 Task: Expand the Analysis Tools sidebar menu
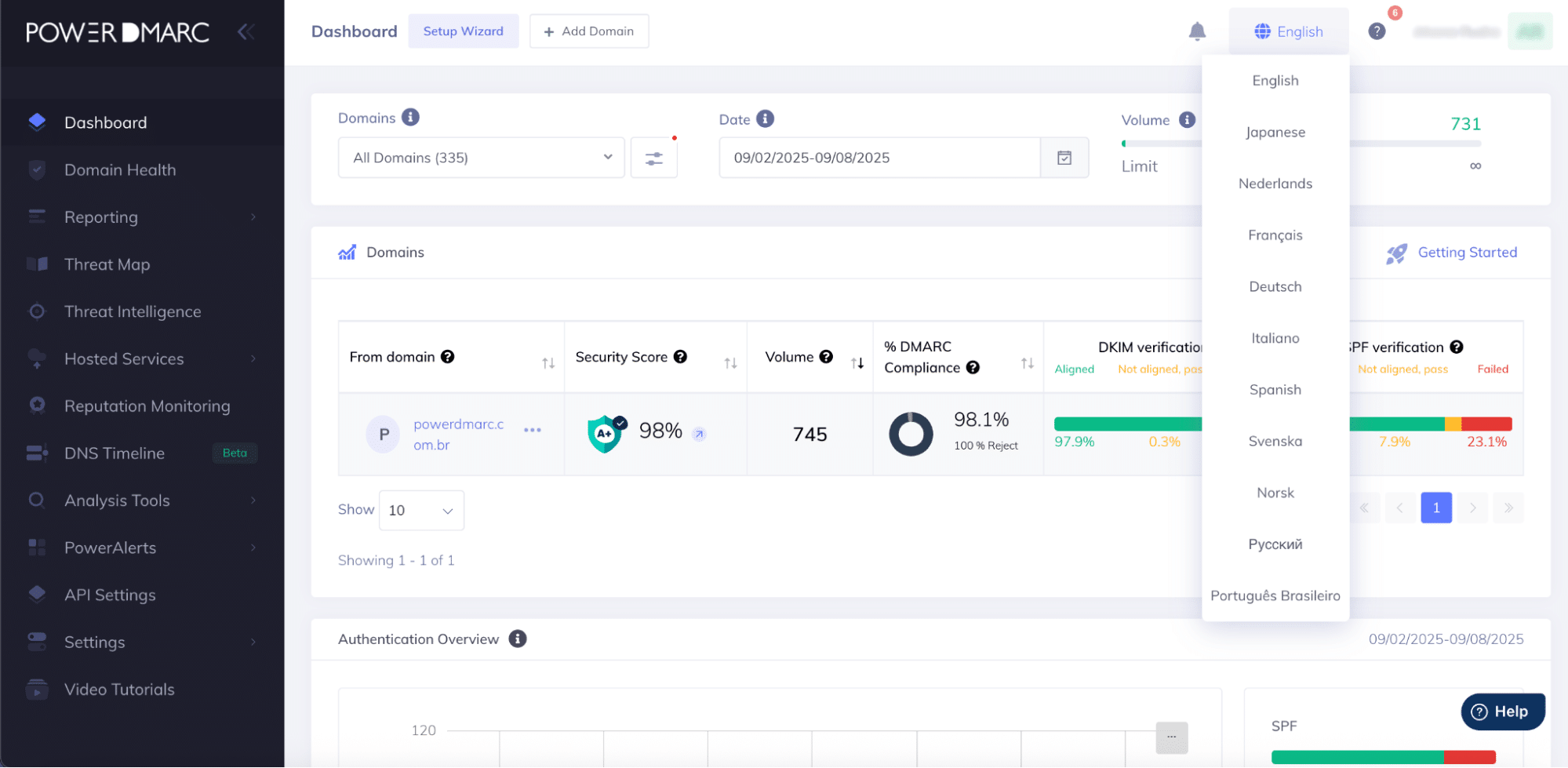[142, 500]
